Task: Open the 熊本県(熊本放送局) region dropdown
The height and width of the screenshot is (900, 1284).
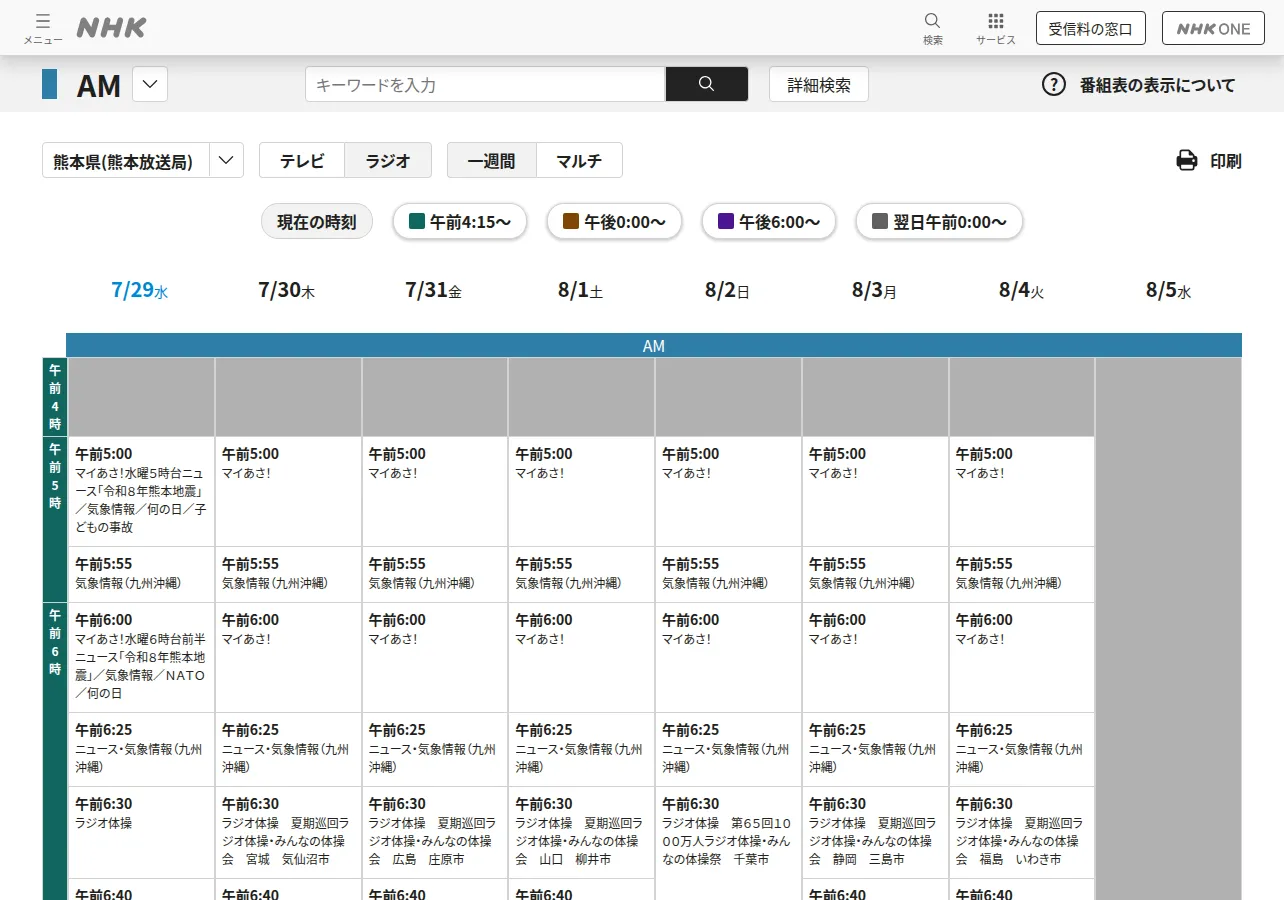Action: click(x=143, y=160)
